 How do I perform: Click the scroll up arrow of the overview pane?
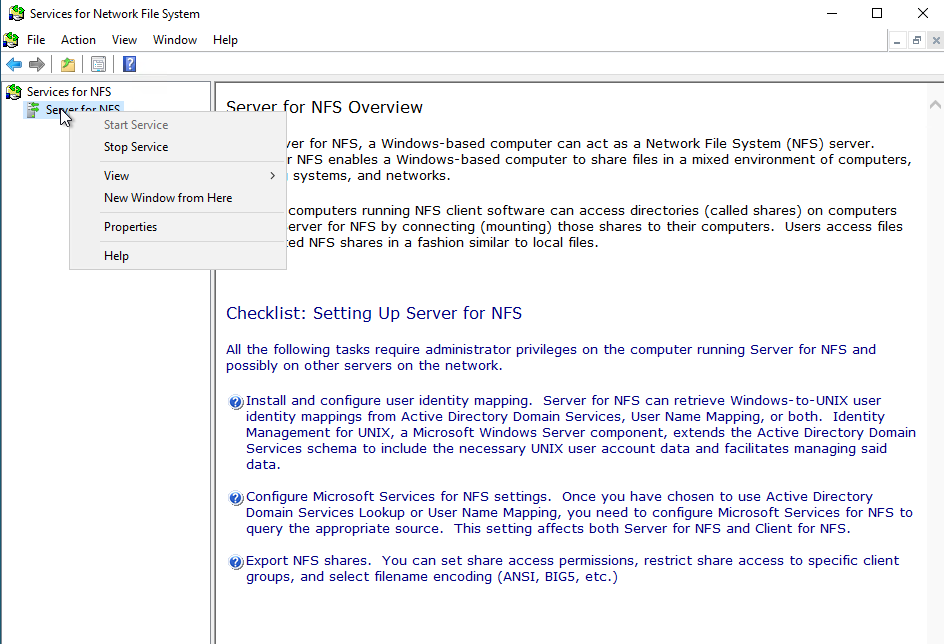point(935,105)
